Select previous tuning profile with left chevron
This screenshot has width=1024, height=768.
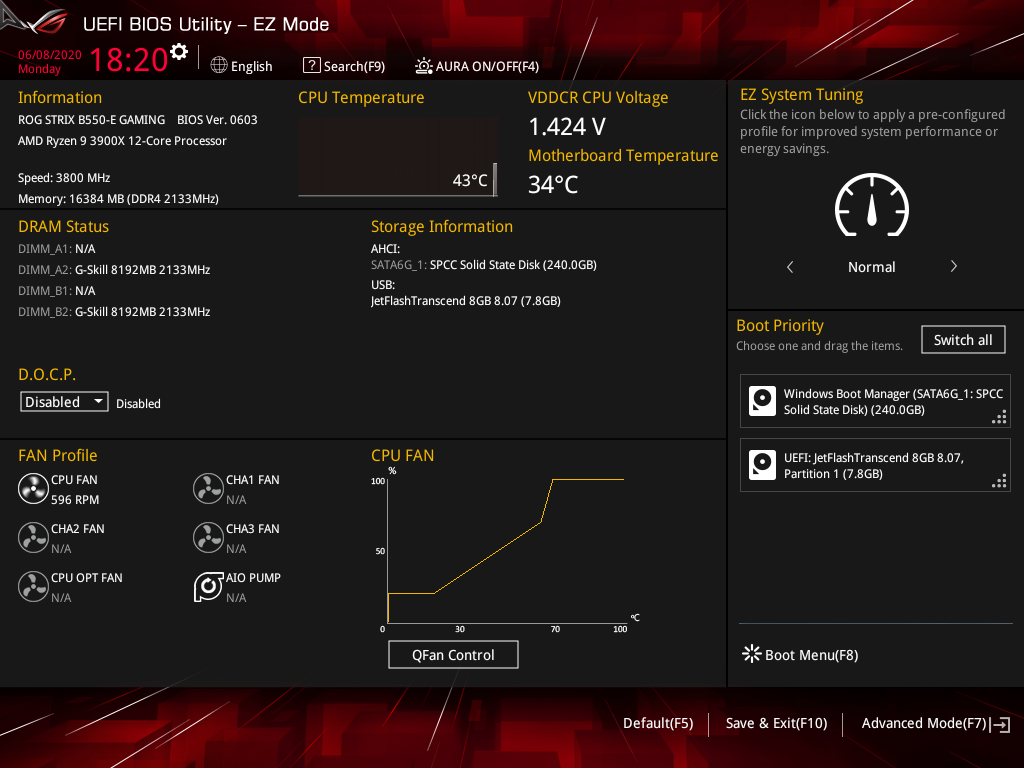pyautogui.click(x=790, y=266)
